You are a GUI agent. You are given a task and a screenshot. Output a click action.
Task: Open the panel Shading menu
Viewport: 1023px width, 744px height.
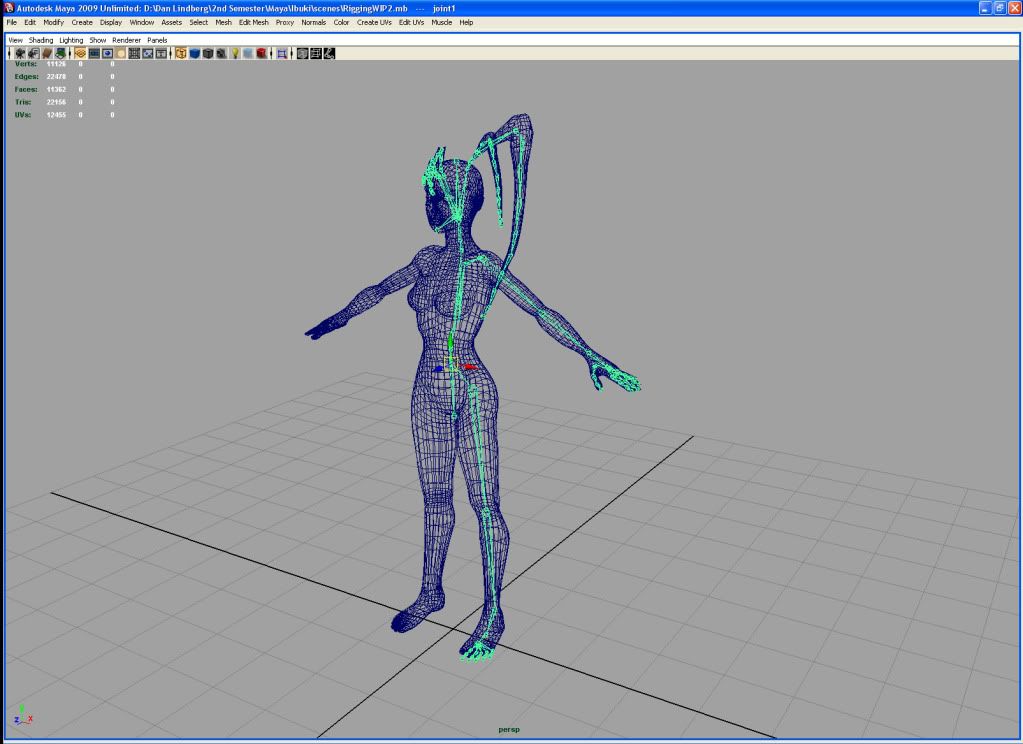pyautogui.click(x=41, y=40)
